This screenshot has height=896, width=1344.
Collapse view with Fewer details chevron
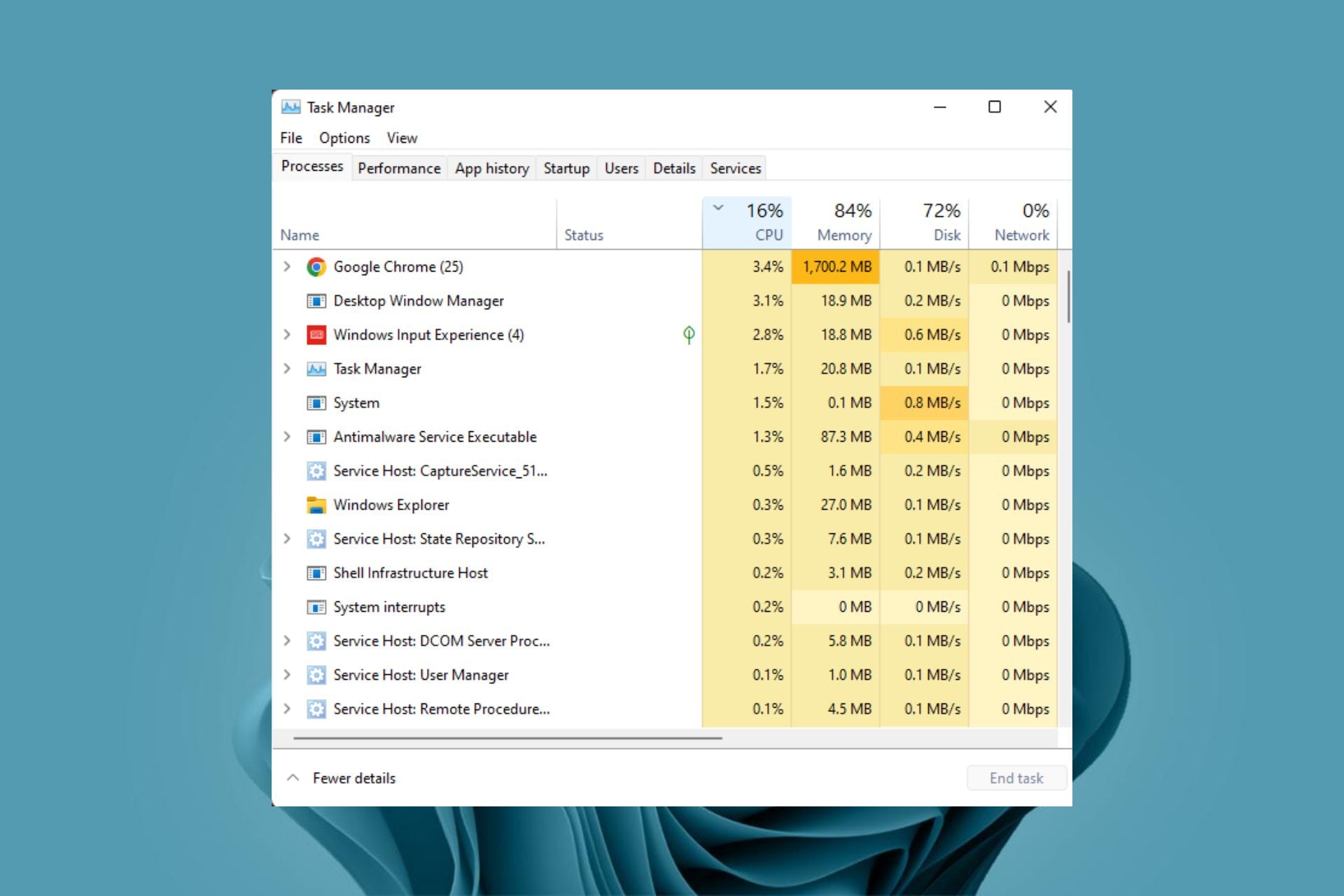293,778
